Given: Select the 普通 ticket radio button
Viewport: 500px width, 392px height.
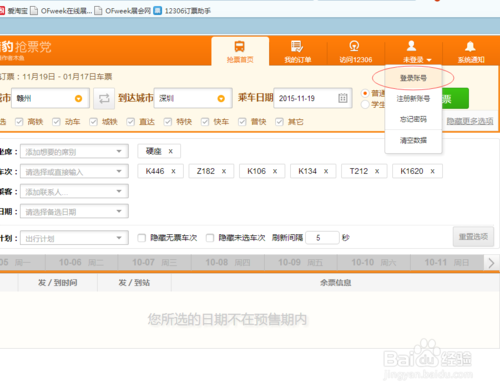Looking at the screenshot, I should [365, 93].
